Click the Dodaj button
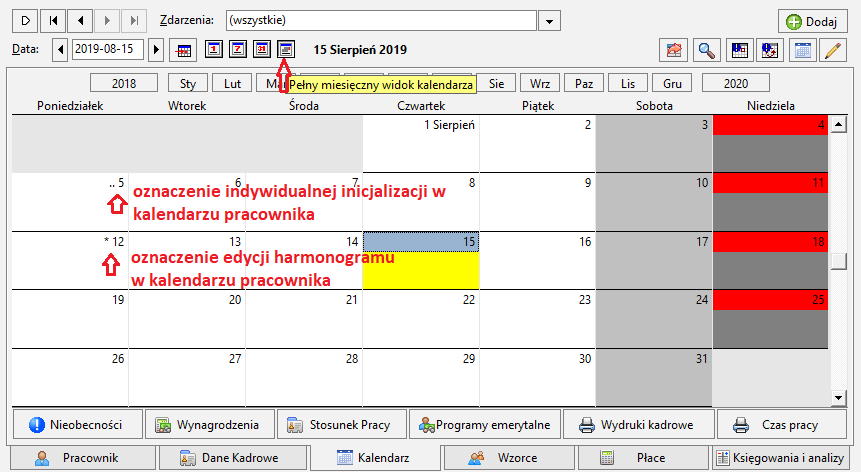The width and height of the screenshot is (861, 472). click(x=812, y=21)
